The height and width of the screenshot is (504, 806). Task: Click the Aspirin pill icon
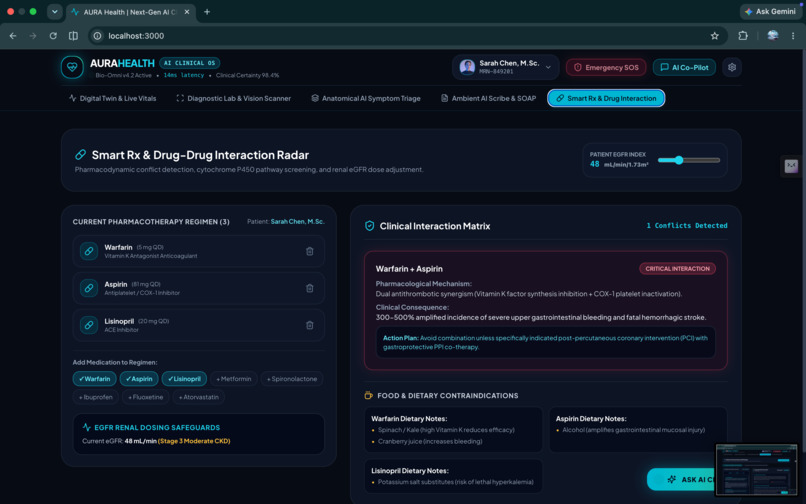pos(89,289)
